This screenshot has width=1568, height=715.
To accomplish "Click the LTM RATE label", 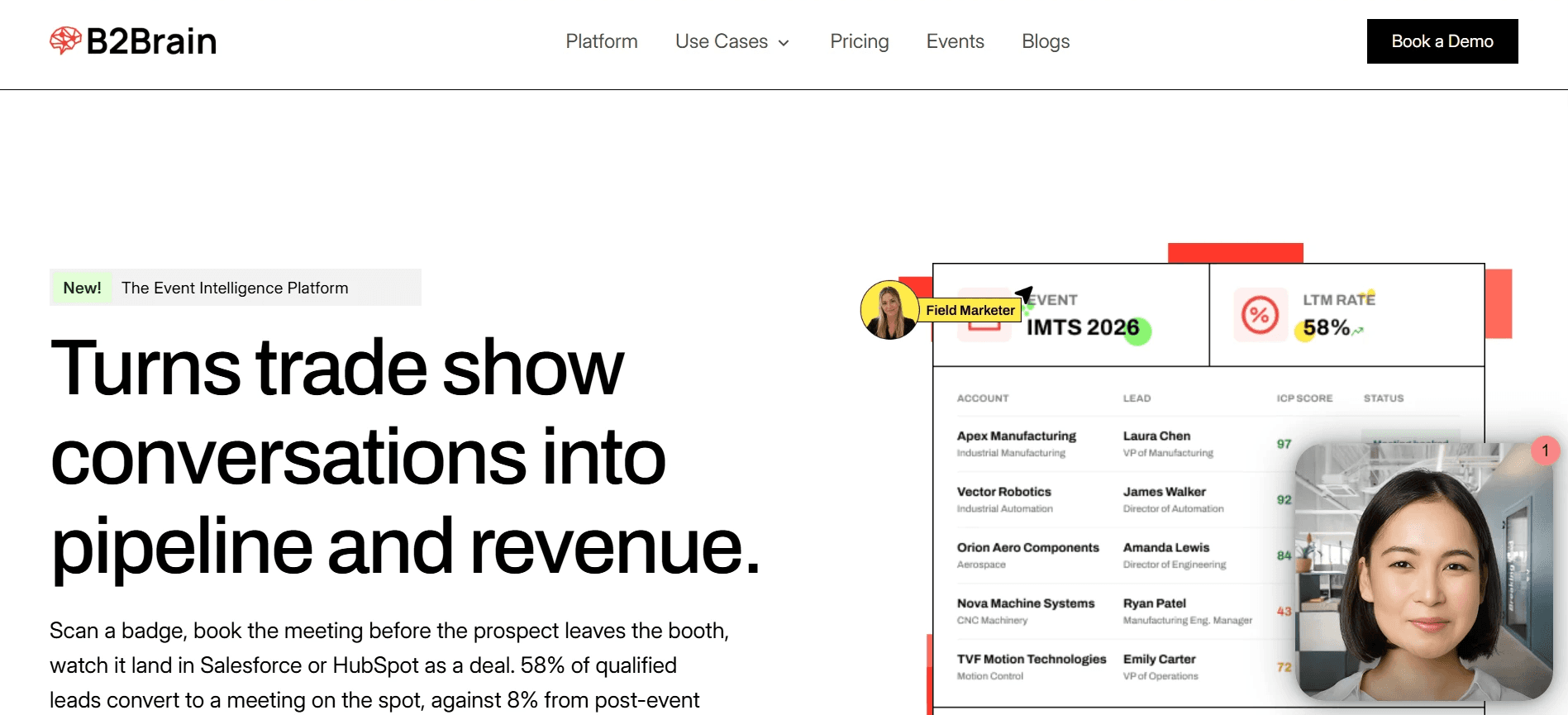I will pos(1339,300).
